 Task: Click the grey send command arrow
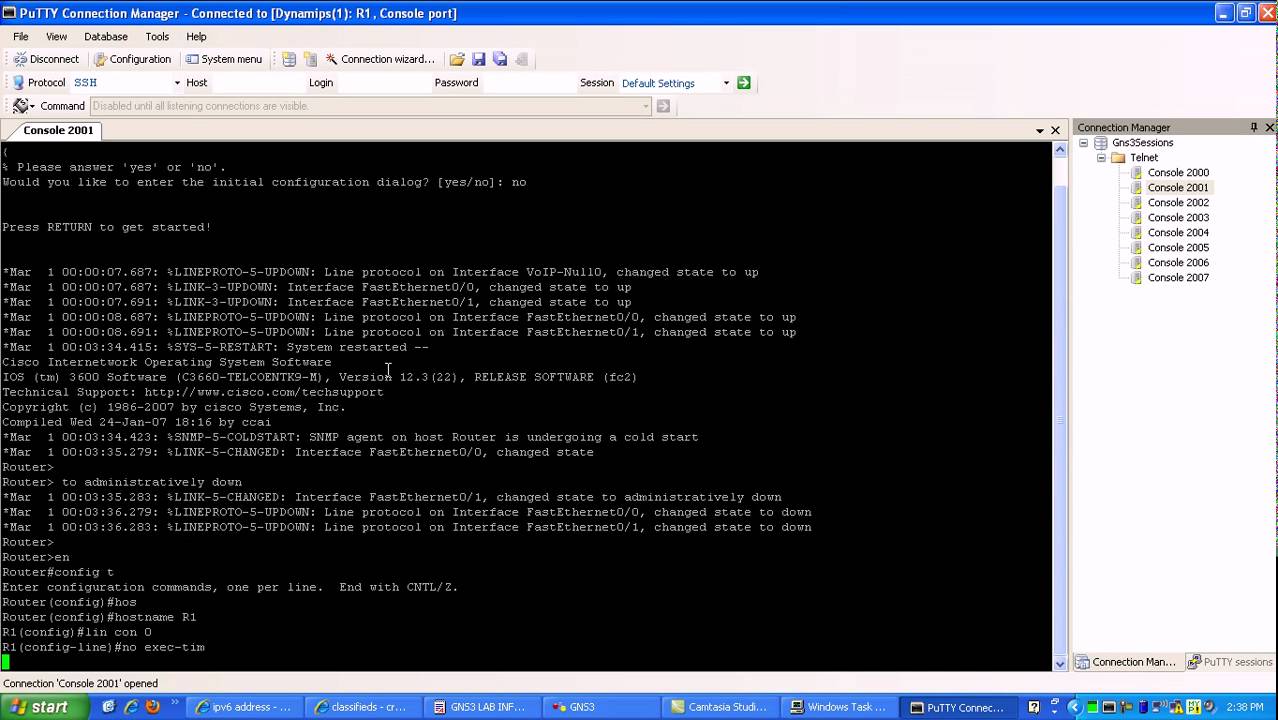[x=663, y=106]
